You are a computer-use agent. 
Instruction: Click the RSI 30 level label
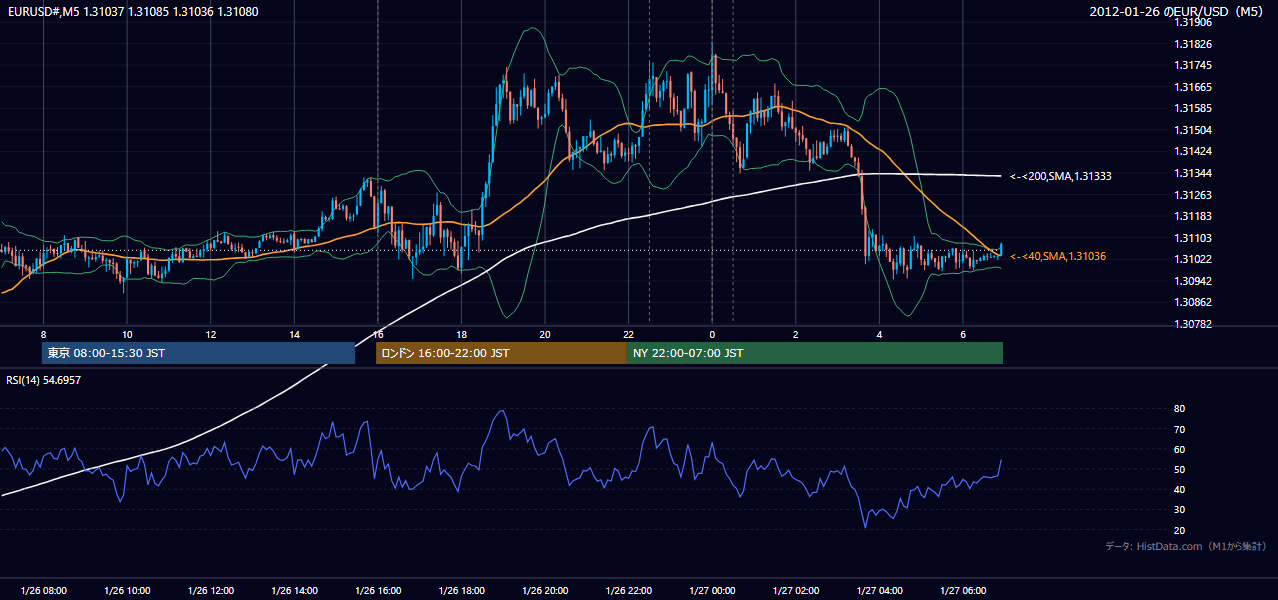coord(1179,510)
